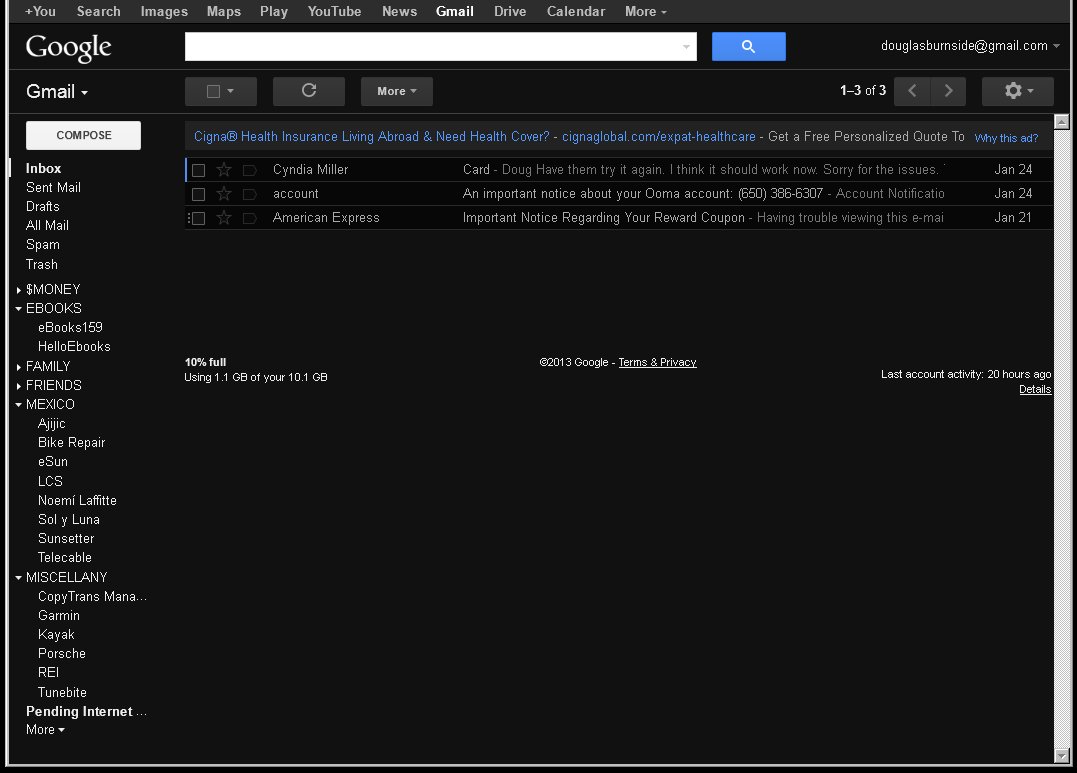Open +You in the top bar
The image size is (1077, 773).
[x=41, y=12]
